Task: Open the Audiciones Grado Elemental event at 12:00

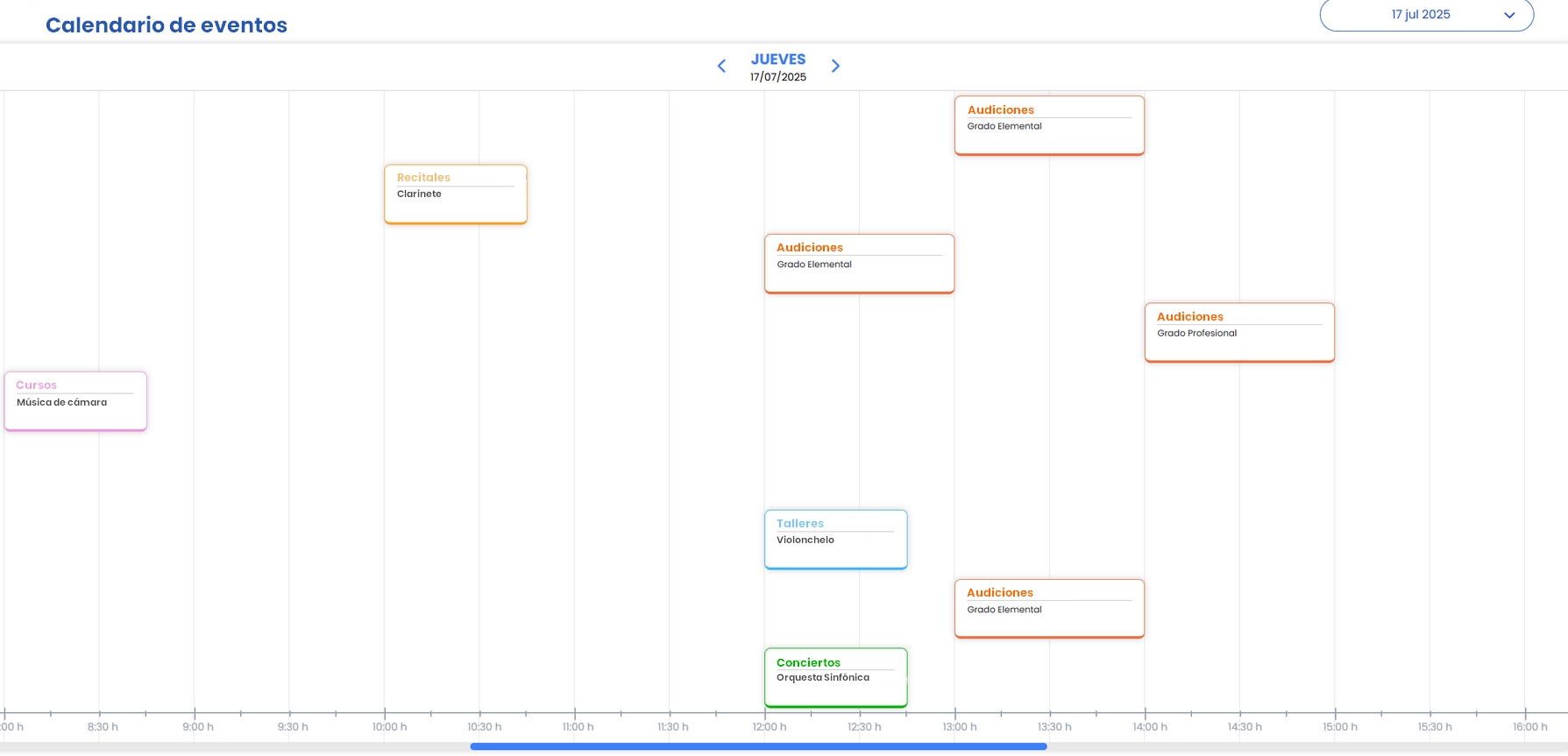Action: [859, 264]
